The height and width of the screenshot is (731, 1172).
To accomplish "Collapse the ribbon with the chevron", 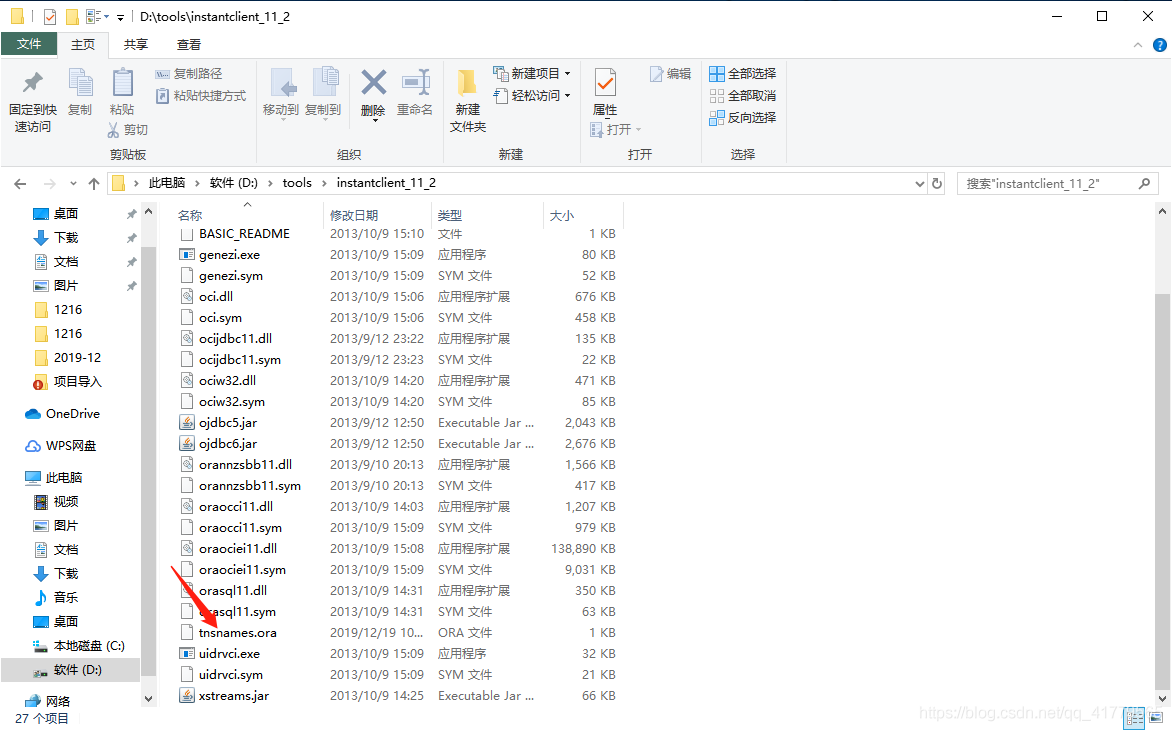I will [1138, 45].
